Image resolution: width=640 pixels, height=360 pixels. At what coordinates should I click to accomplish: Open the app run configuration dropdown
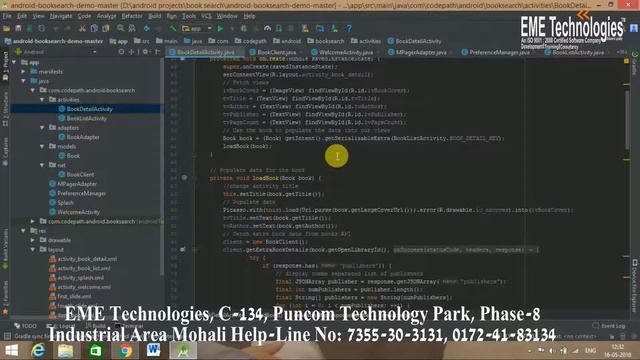[197, 28]
